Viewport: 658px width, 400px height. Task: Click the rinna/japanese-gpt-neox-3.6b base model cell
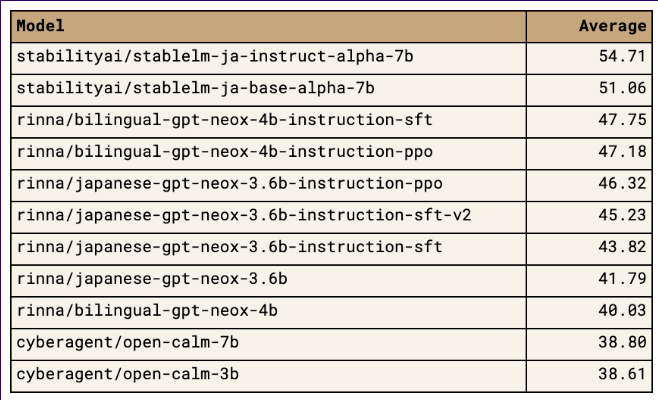[269, 281]
